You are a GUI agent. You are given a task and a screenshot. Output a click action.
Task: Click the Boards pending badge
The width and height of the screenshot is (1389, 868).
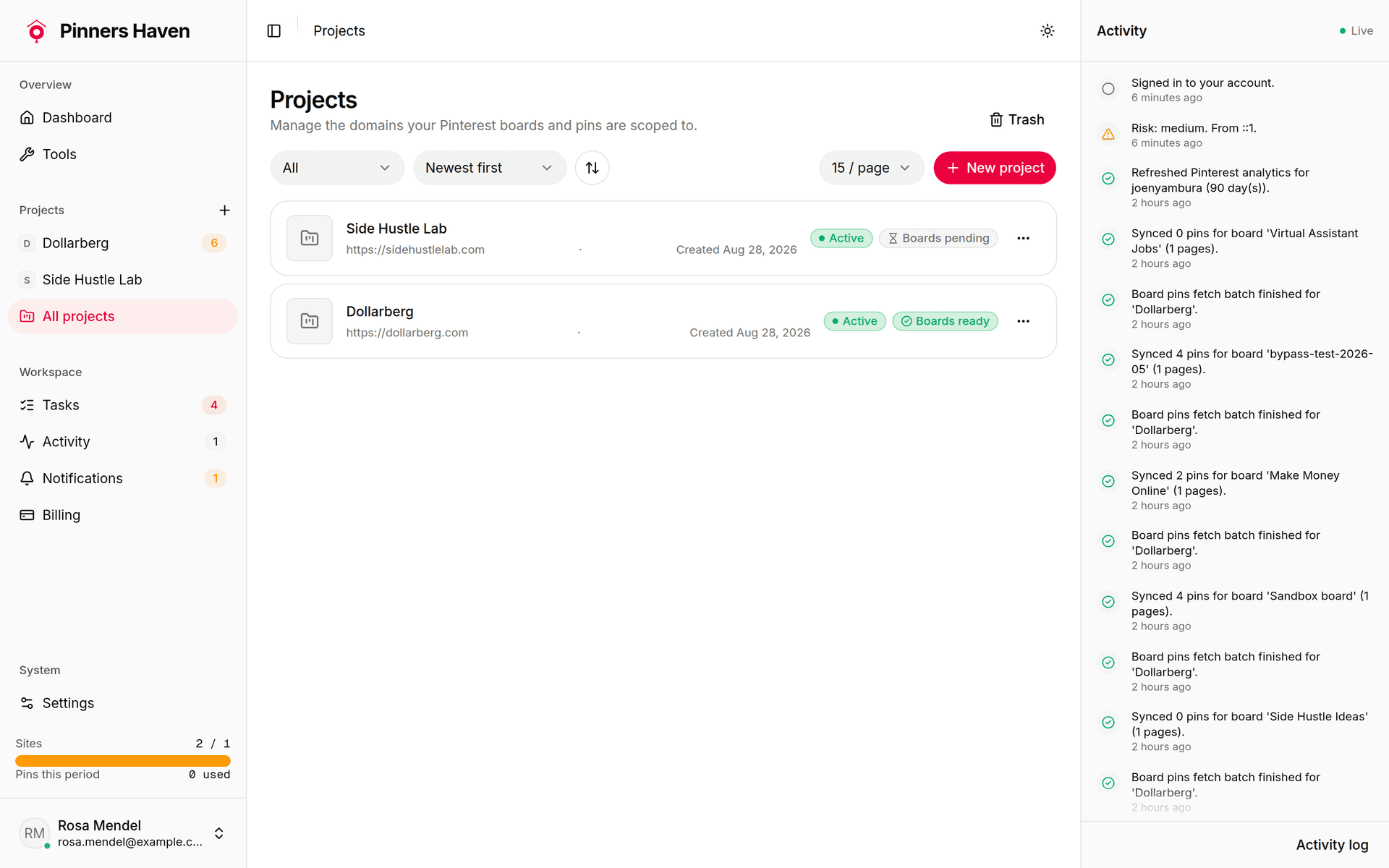tap(938, 238)
